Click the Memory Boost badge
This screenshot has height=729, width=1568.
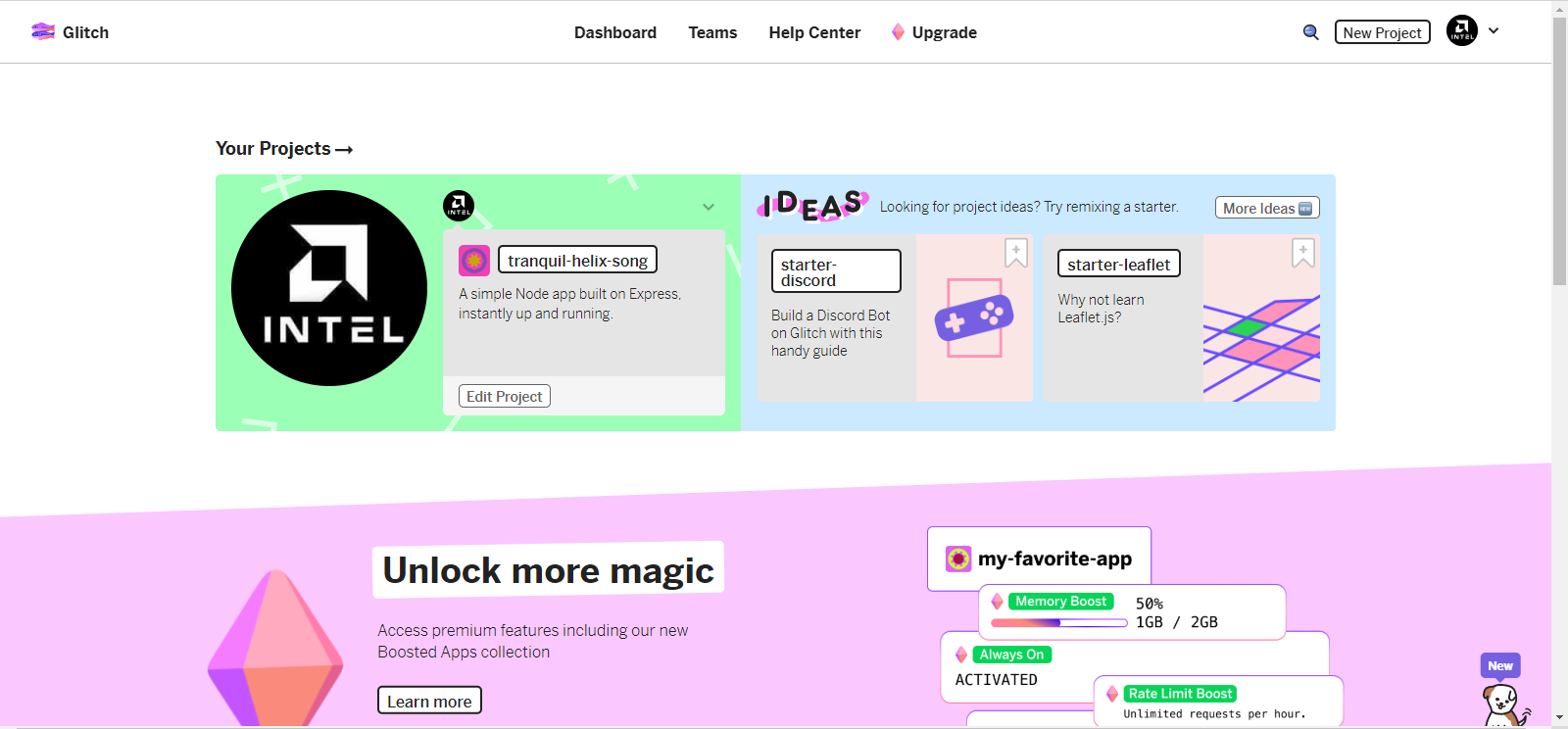point(1060,601)
